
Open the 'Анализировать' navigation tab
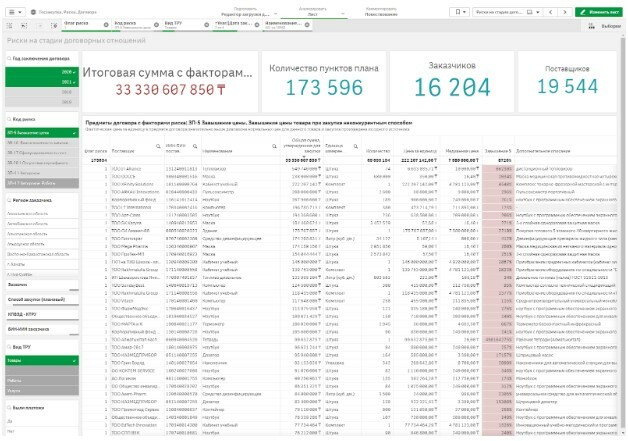pos(313,11)
